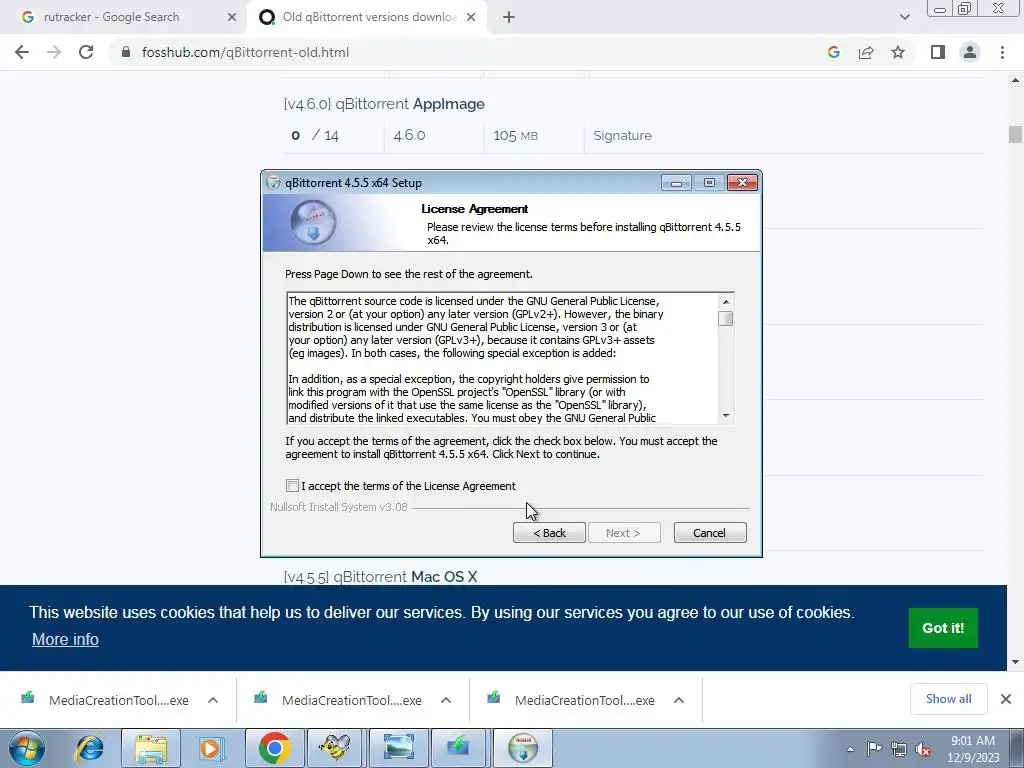Open the Chrome tab search dropdown
Viewport: 1024px width, 768px height.
click(904, 17)
